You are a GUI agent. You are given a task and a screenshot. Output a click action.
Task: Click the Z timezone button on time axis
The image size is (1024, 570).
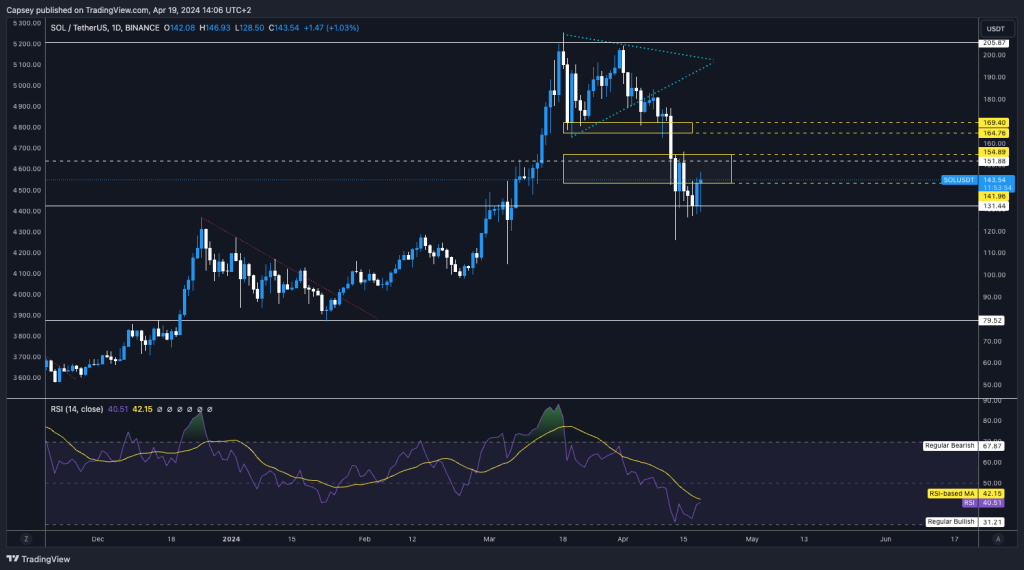(x=26, y=539)
